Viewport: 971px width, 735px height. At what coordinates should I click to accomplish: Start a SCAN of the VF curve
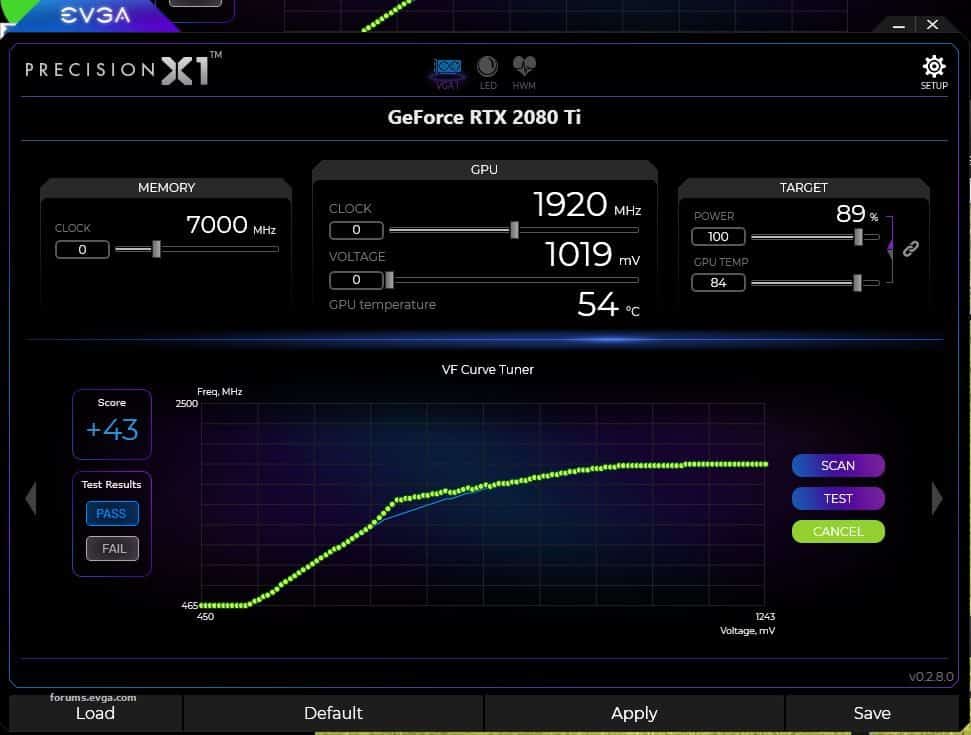(x=838, y=465)
